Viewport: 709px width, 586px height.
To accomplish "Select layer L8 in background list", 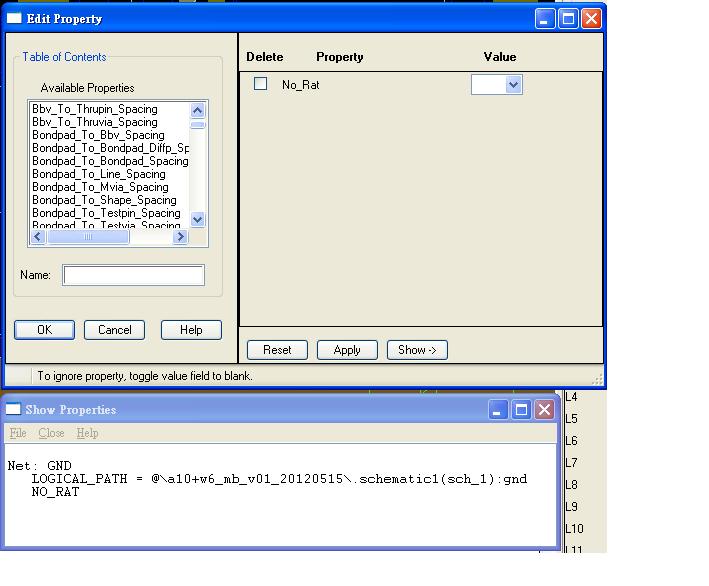I will click(572, 485).
